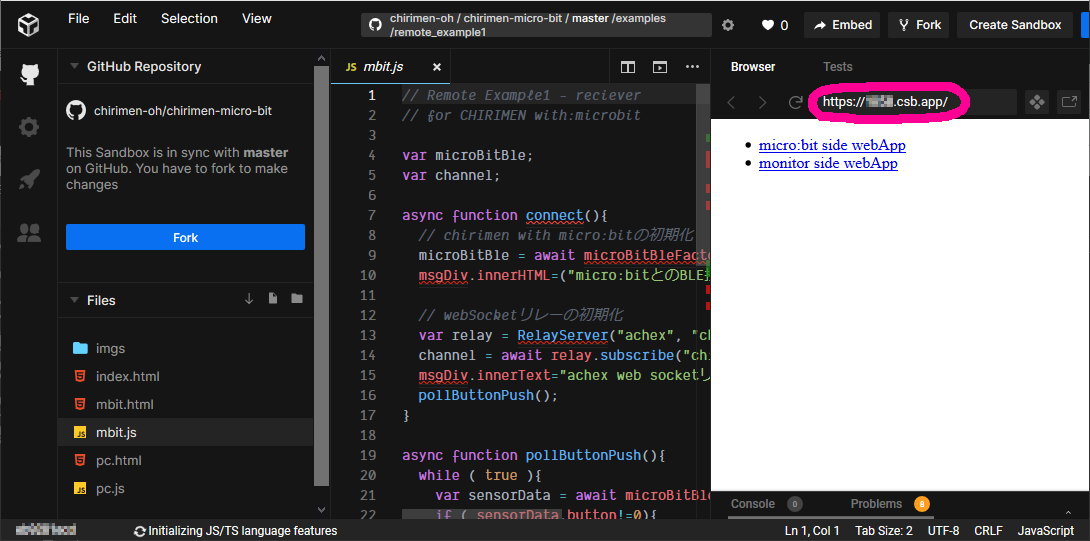Image resolution: width=1090 pixels, height=541 pixels.
Task: Click the like heart icon
Action: pyautogui.click(x=767, y=25)
